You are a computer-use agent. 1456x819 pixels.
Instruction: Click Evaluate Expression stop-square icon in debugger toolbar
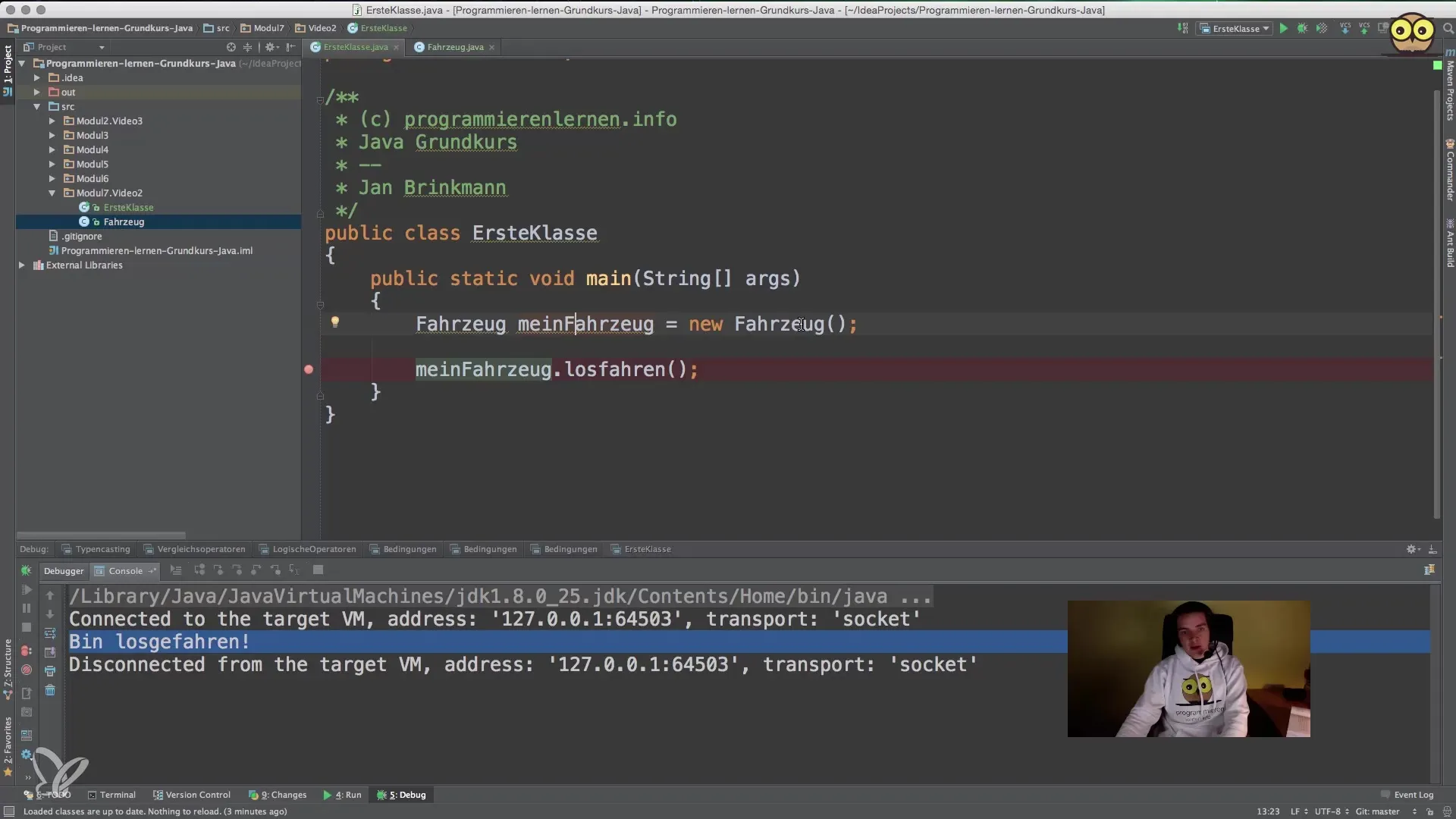pyautogui.click(x=318, y=570)
